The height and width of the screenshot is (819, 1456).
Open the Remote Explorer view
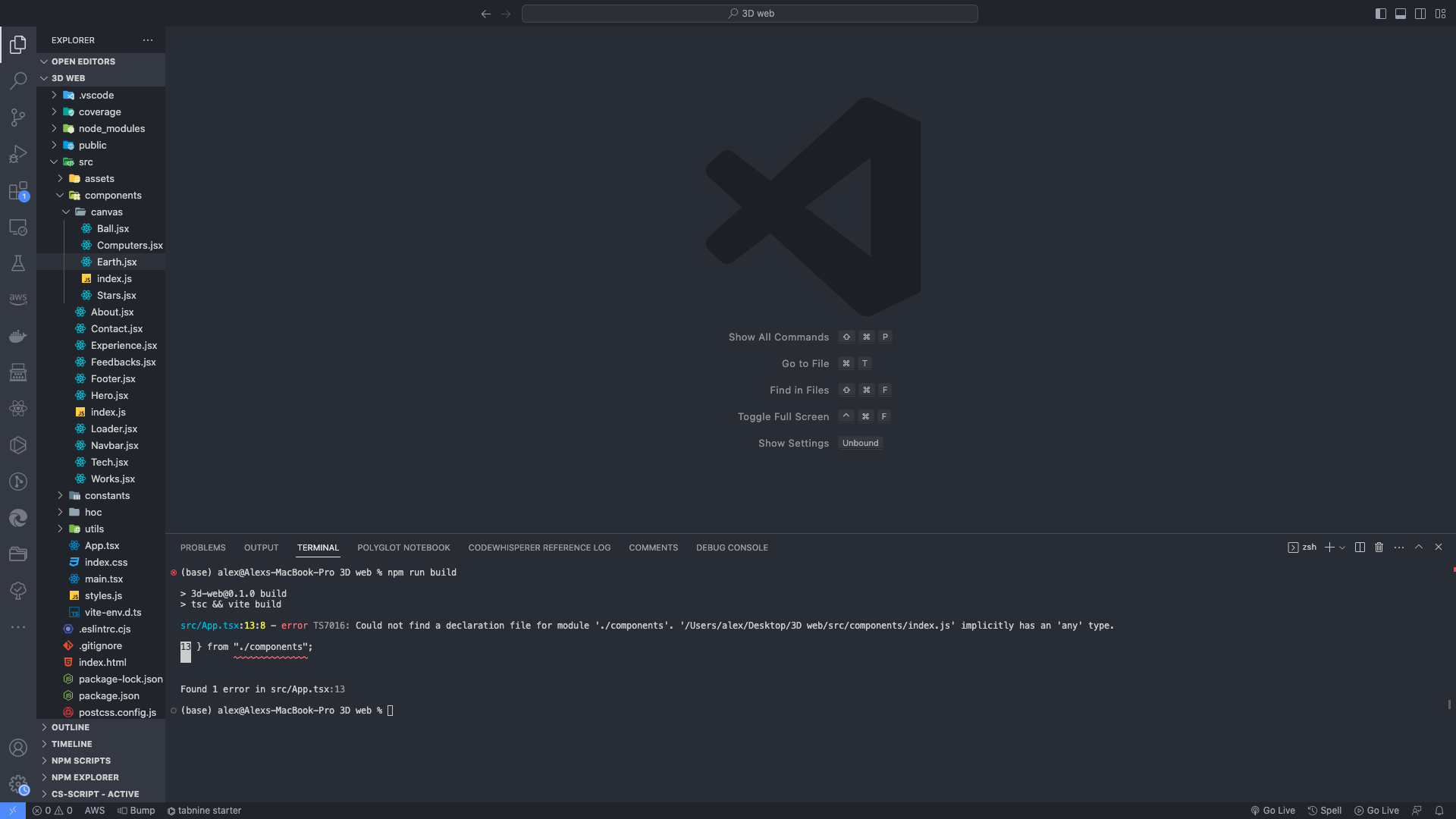point(18,227)
